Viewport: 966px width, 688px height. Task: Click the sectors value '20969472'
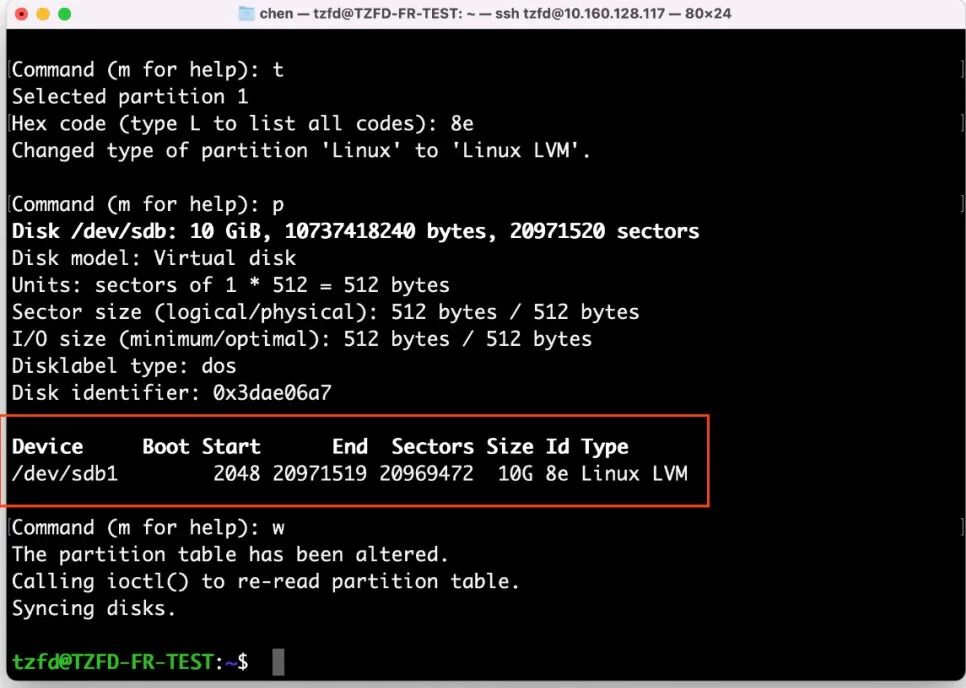(x=426, y=474)
